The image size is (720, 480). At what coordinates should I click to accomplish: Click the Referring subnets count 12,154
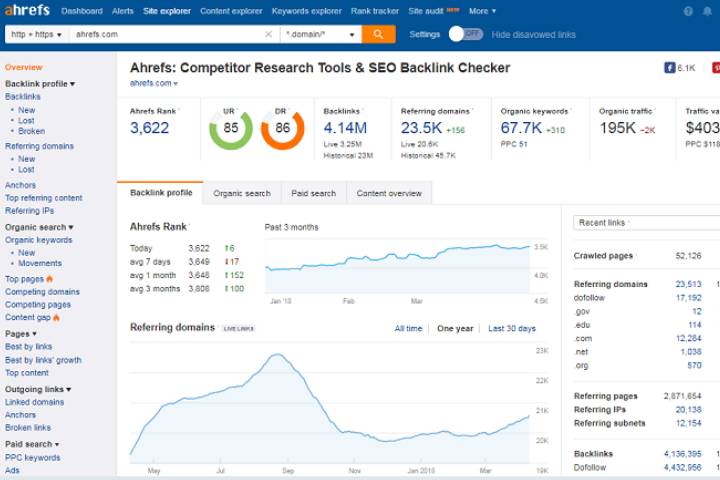point(688,423)
